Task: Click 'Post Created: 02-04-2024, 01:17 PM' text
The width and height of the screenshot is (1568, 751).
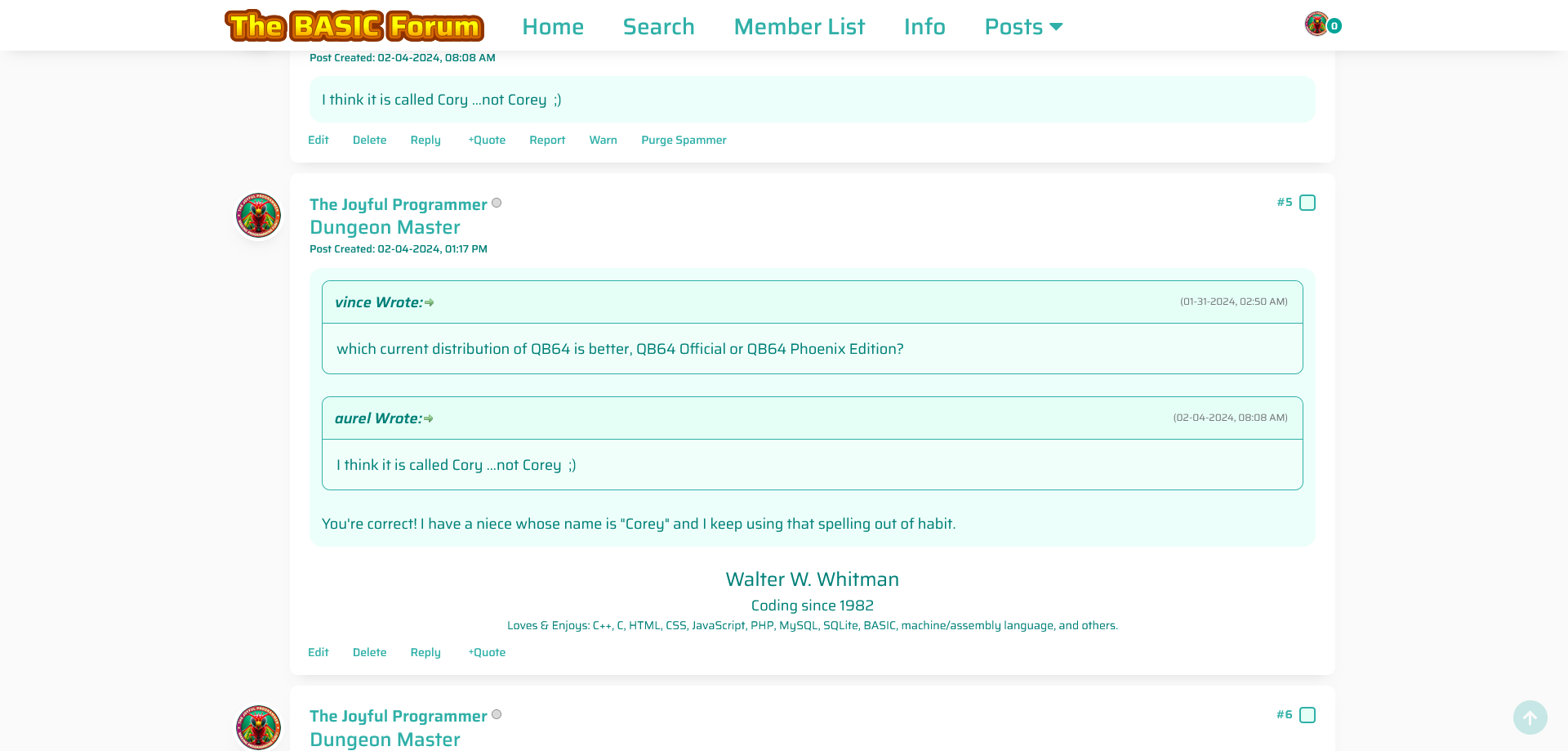Action: coord(399,249)
